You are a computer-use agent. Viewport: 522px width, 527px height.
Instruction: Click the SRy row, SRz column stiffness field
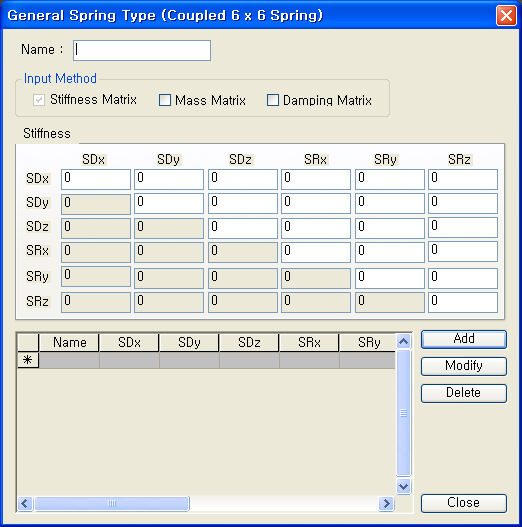[x=463, y=278]
